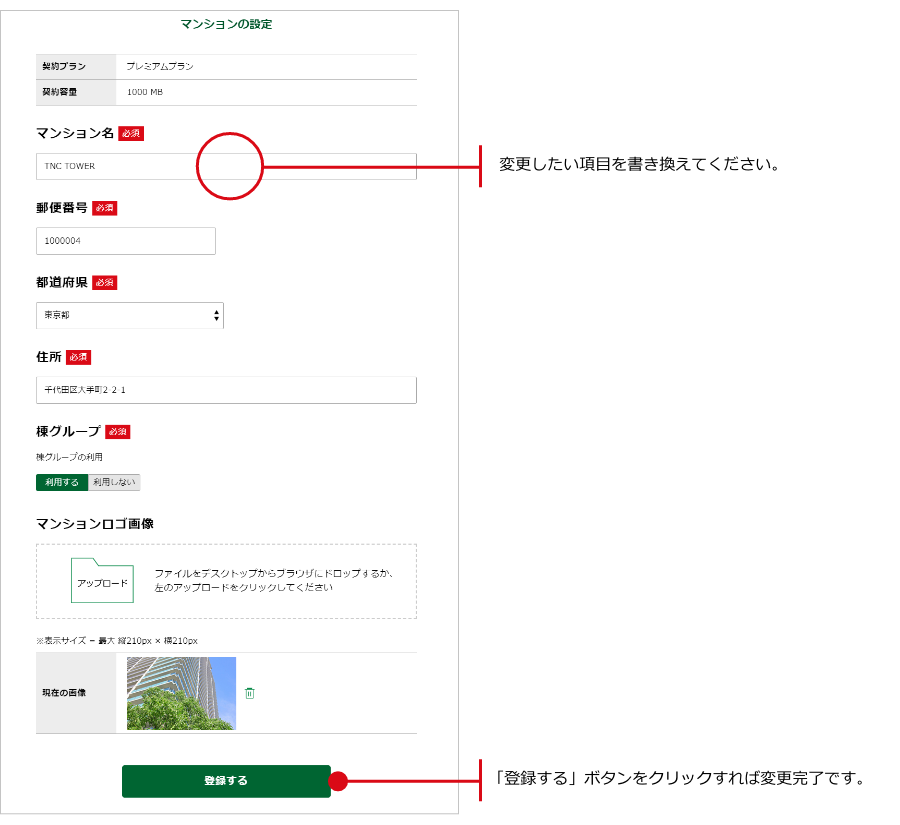Screen dimensions: 900x825
Task: Click the file drop zone instruction text
Action: click(272, 581)
